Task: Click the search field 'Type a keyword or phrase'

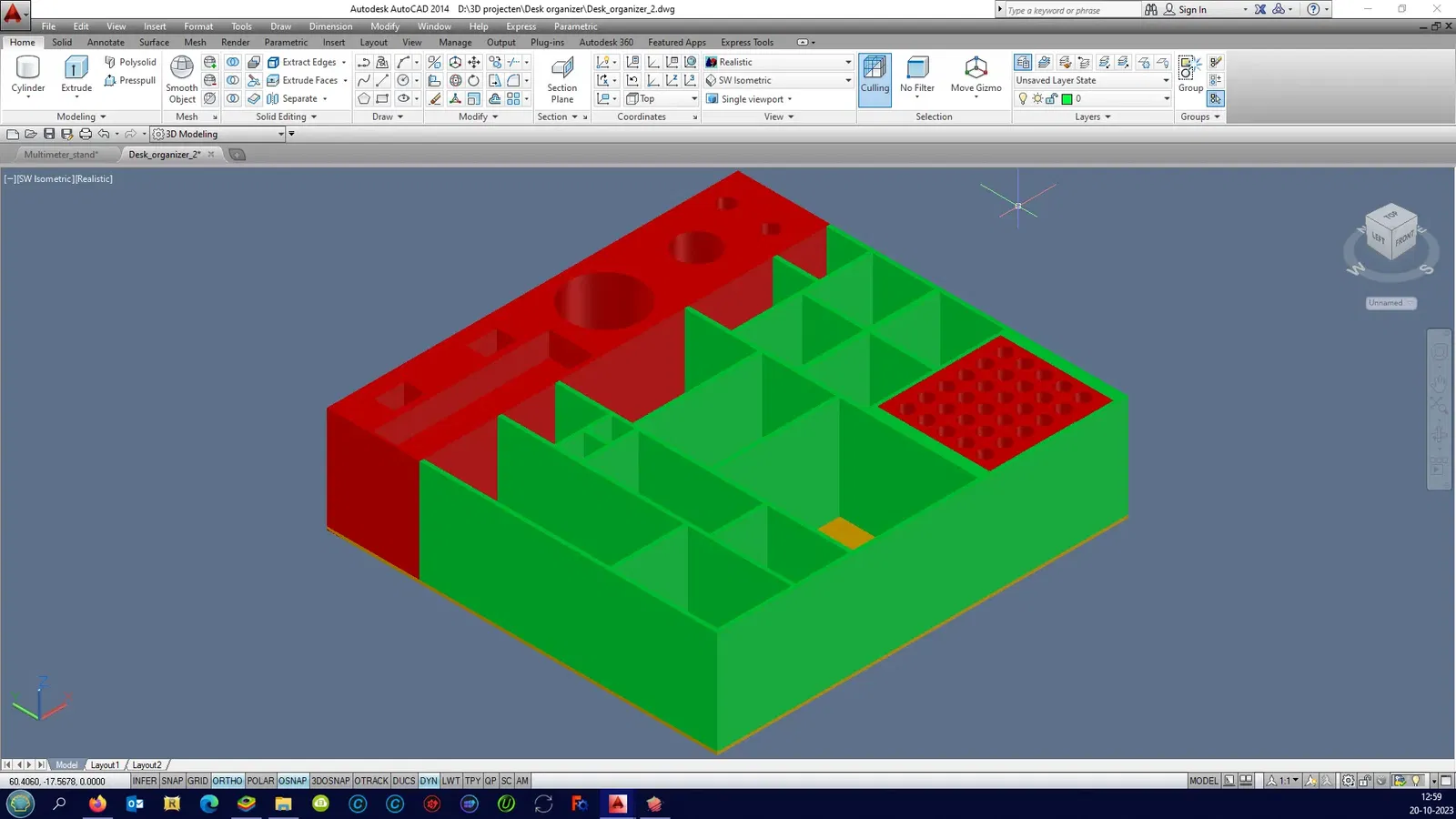Action: 1072,10
